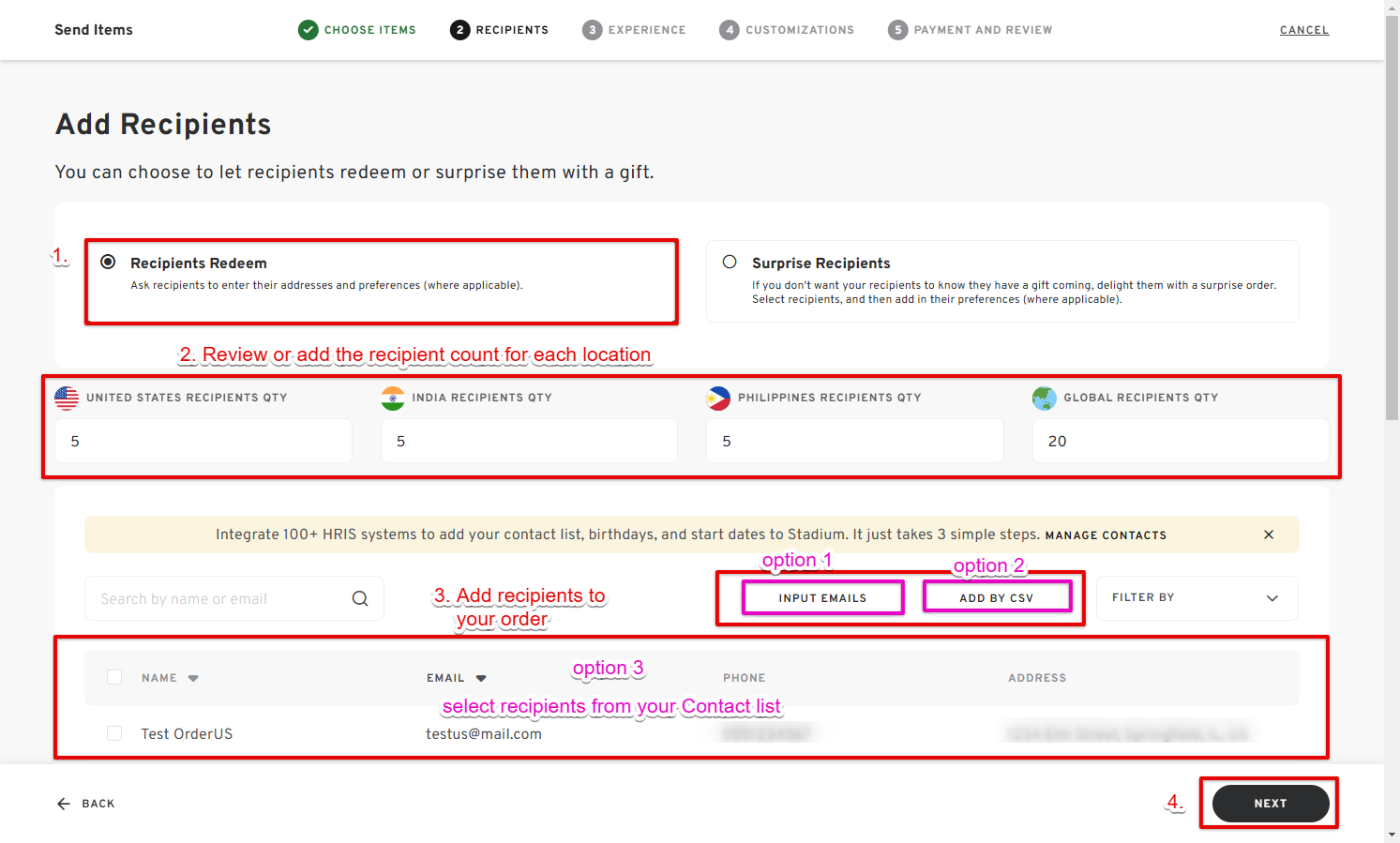Sort by Email column arrow
This screenshot has width=1400, height=843.
pos(481,678)
